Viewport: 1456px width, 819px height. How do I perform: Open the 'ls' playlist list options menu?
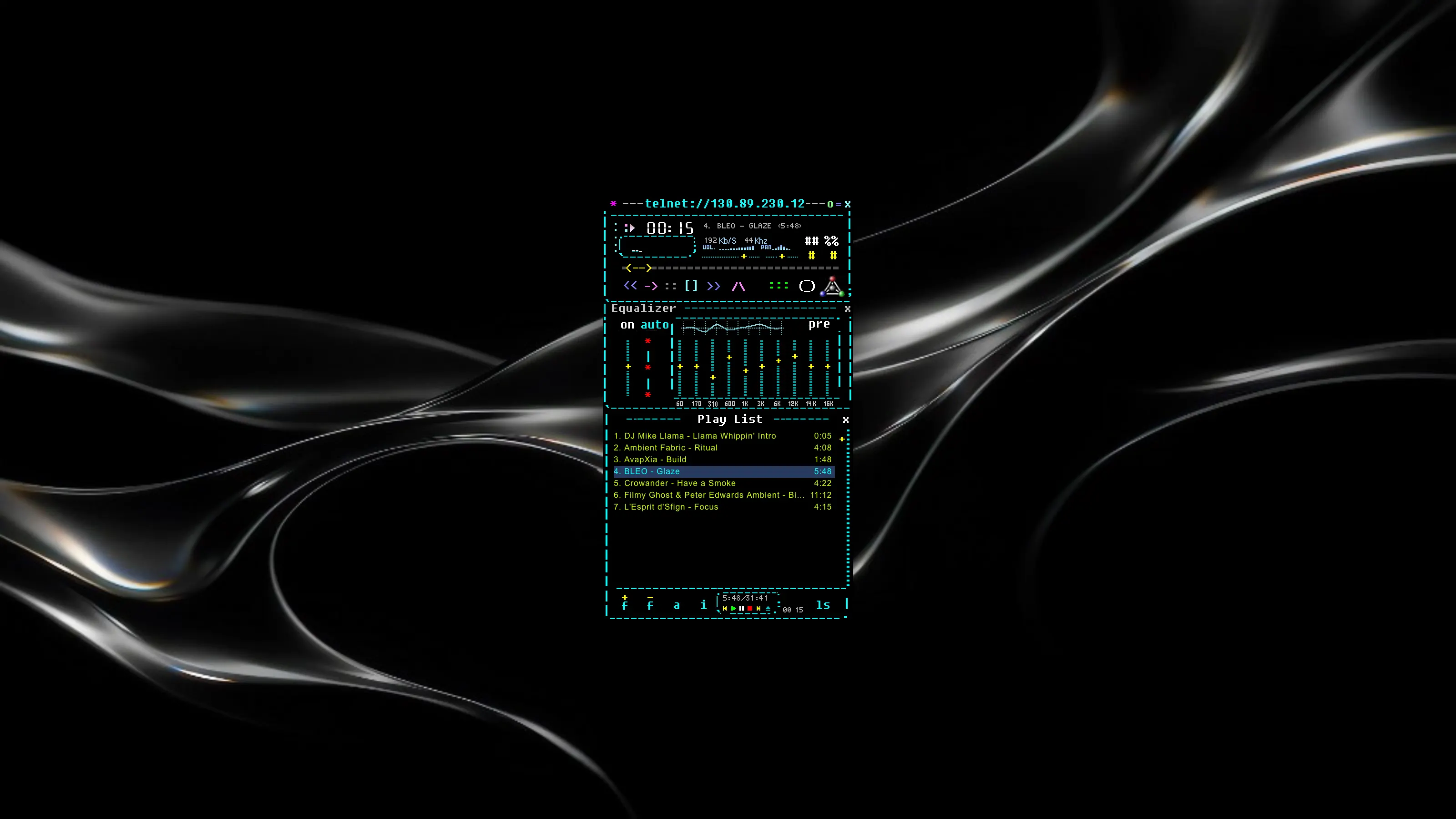[823, 605]
